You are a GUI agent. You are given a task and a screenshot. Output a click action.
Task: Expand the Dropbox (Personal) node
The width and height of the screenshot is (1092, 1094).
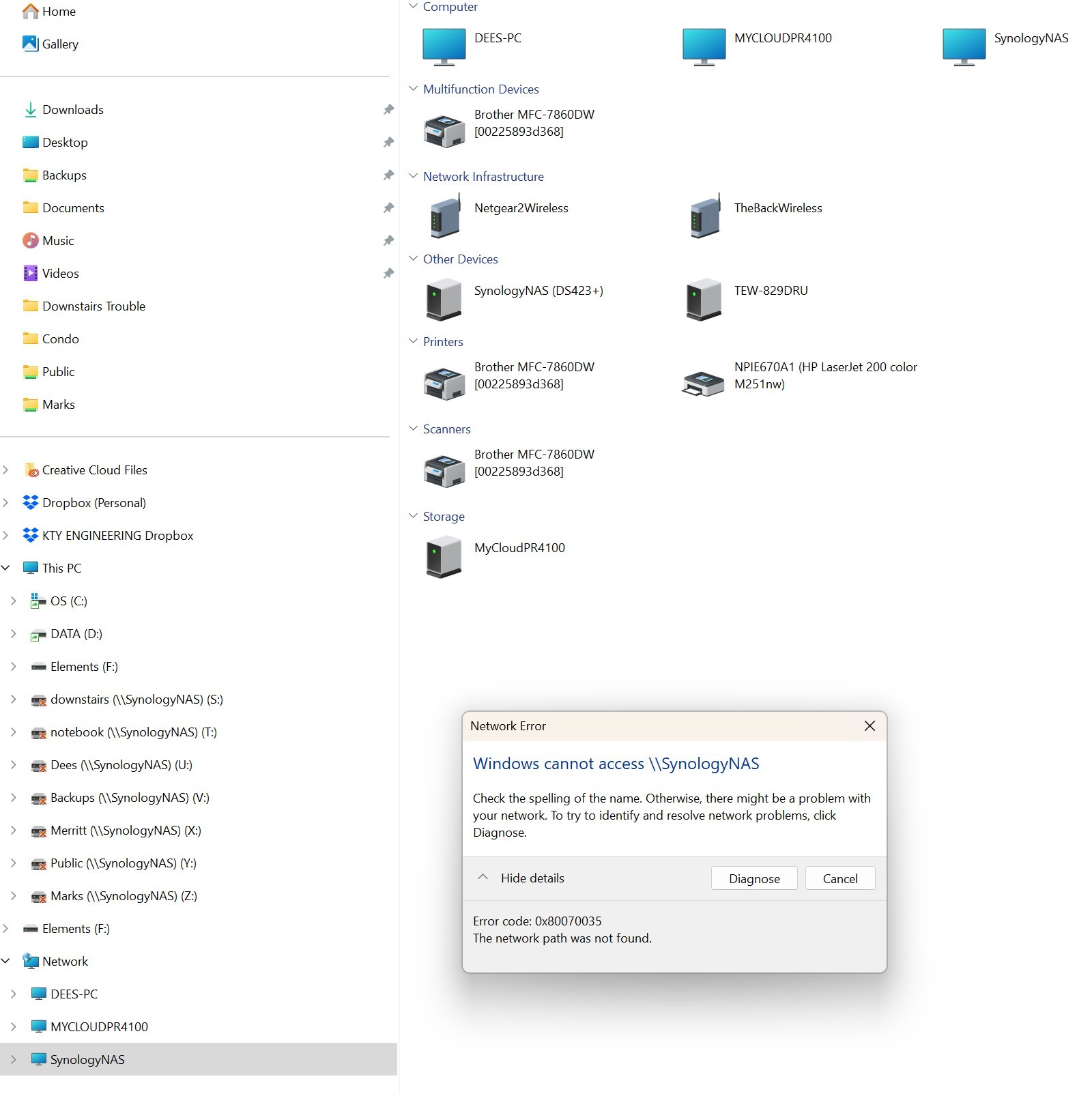tap(5, 502)
